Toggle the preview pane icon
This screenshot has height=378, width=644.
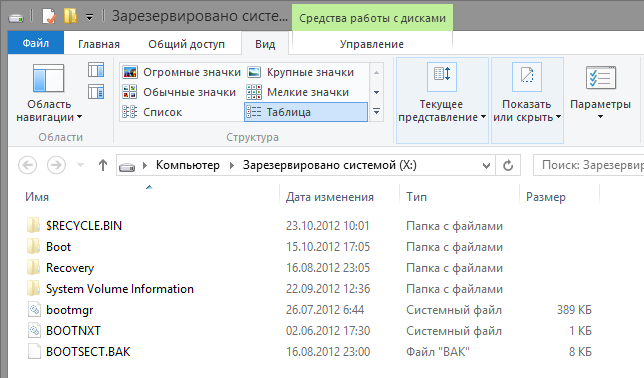coord(96,70)
